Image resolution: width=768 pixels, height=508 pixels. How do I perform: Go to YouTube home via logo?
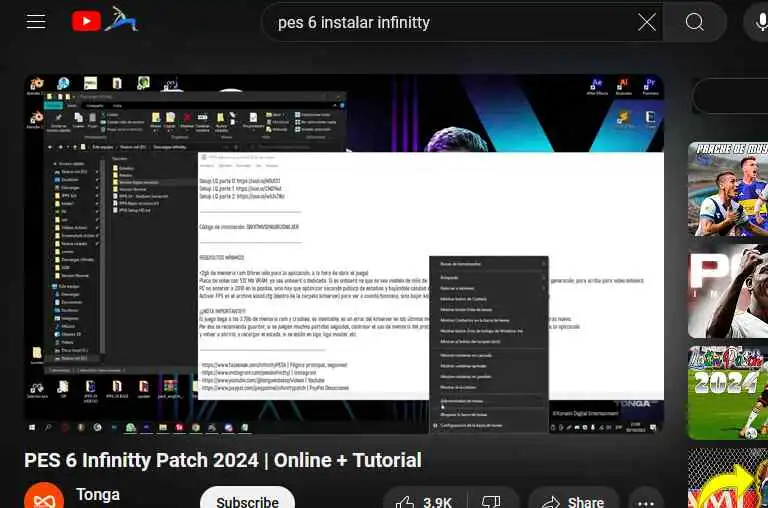(x=105, y=21)
